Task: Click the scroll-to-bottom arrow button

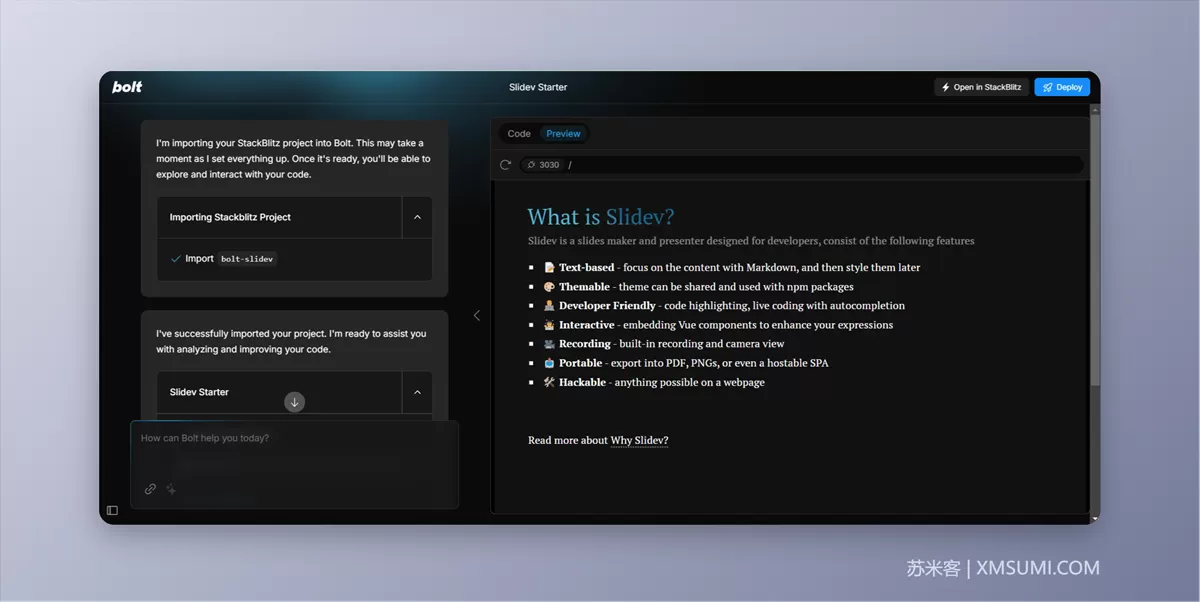Action: pyautogui.click(x=294, y=402)
